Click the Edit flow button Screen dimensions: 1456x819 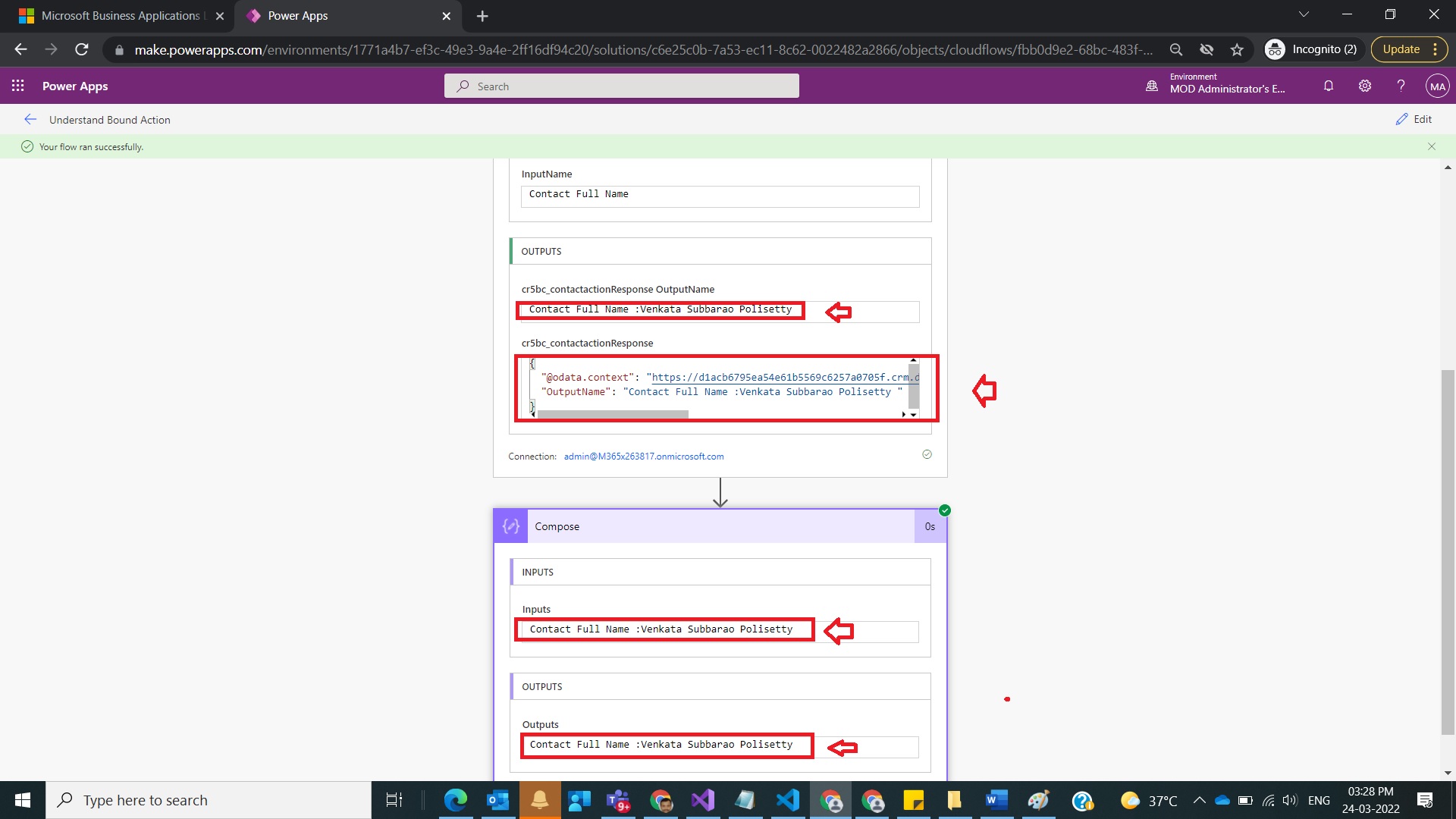tap(1414, 119)
